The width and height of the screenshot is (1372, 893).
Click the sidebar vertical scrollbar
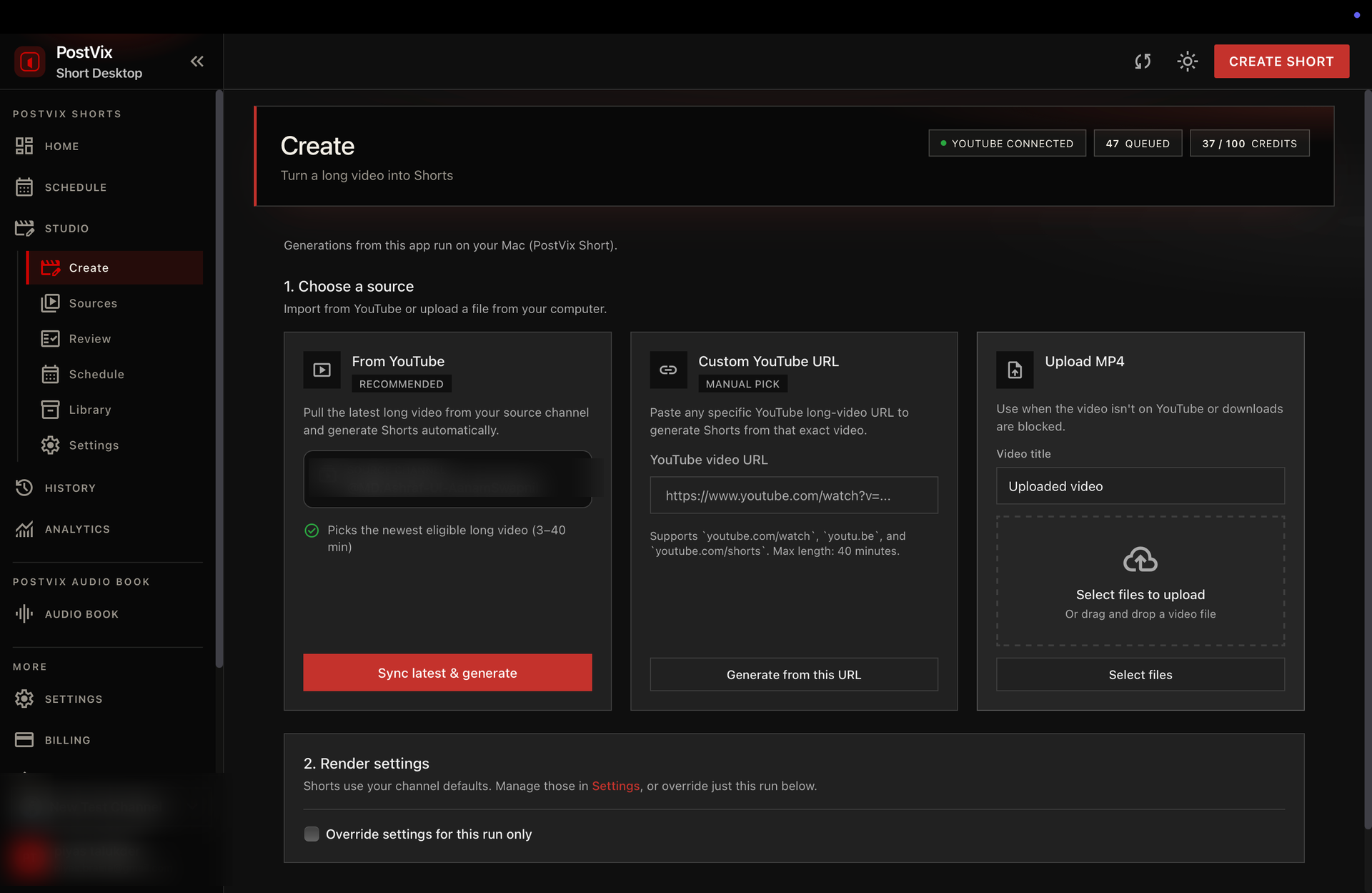coord(219,379)
